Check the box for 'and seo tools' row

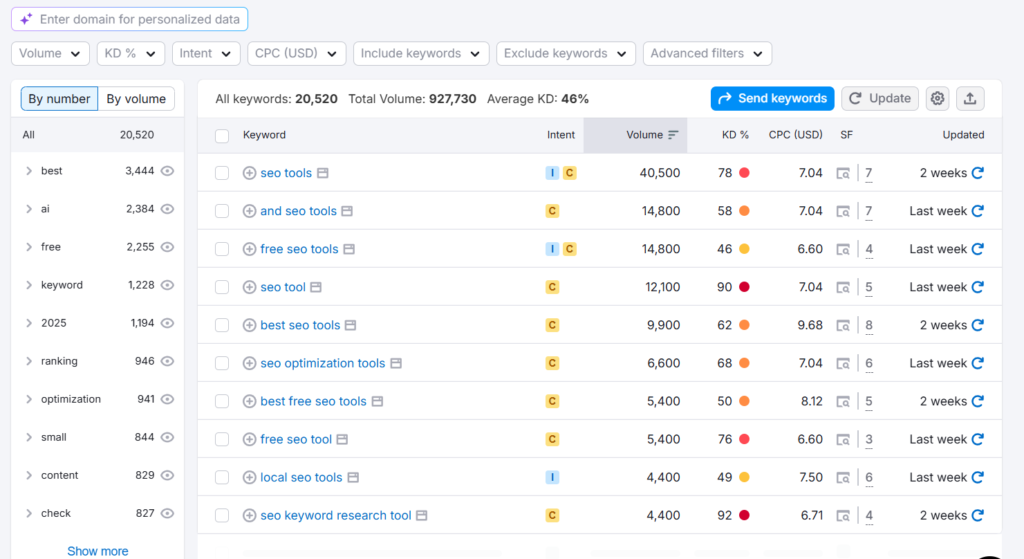coord(222,211)
